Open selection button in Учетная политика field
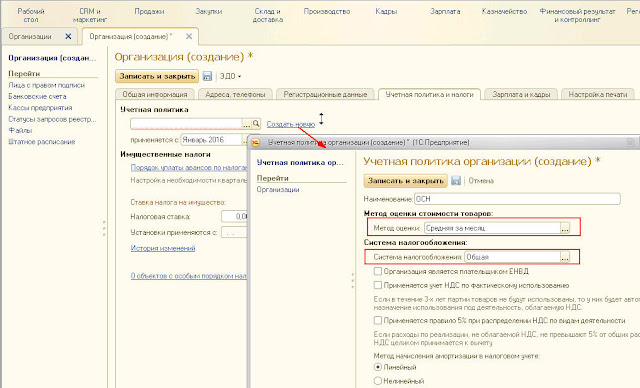This screenshot has width=640, height=388. pyautogui.click(x=247, y=124)
